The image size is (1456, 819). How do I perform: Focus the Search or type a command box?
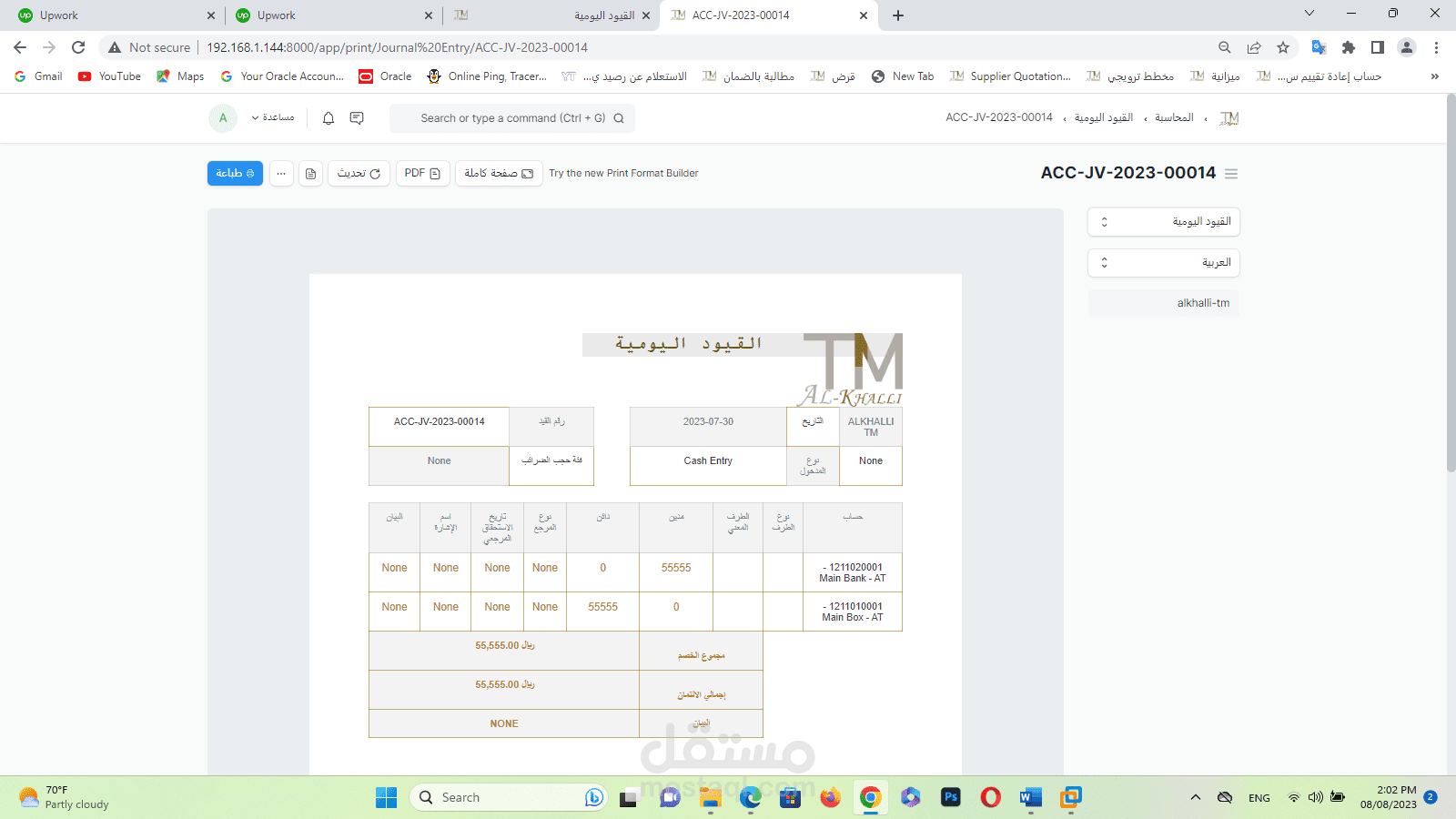[512, 118]
